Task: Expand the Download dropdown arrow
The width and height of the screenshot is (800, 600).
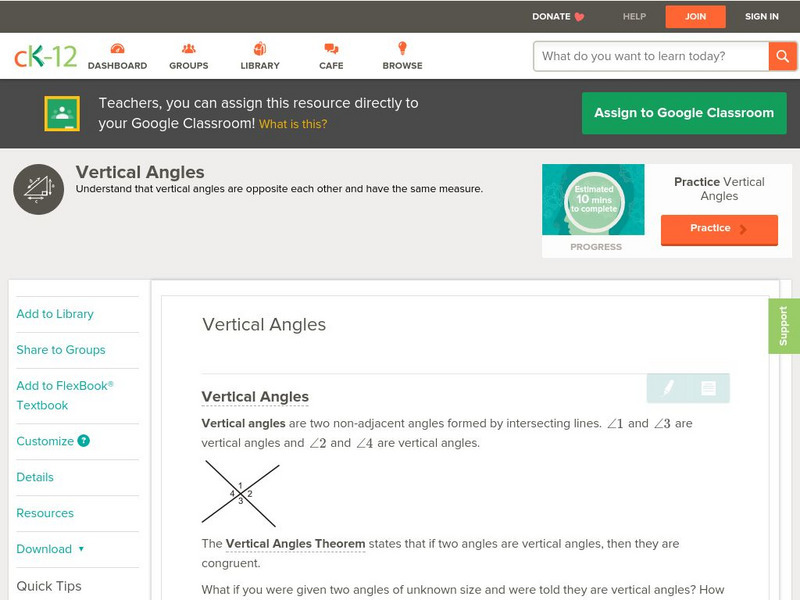Action: point(81,549)
